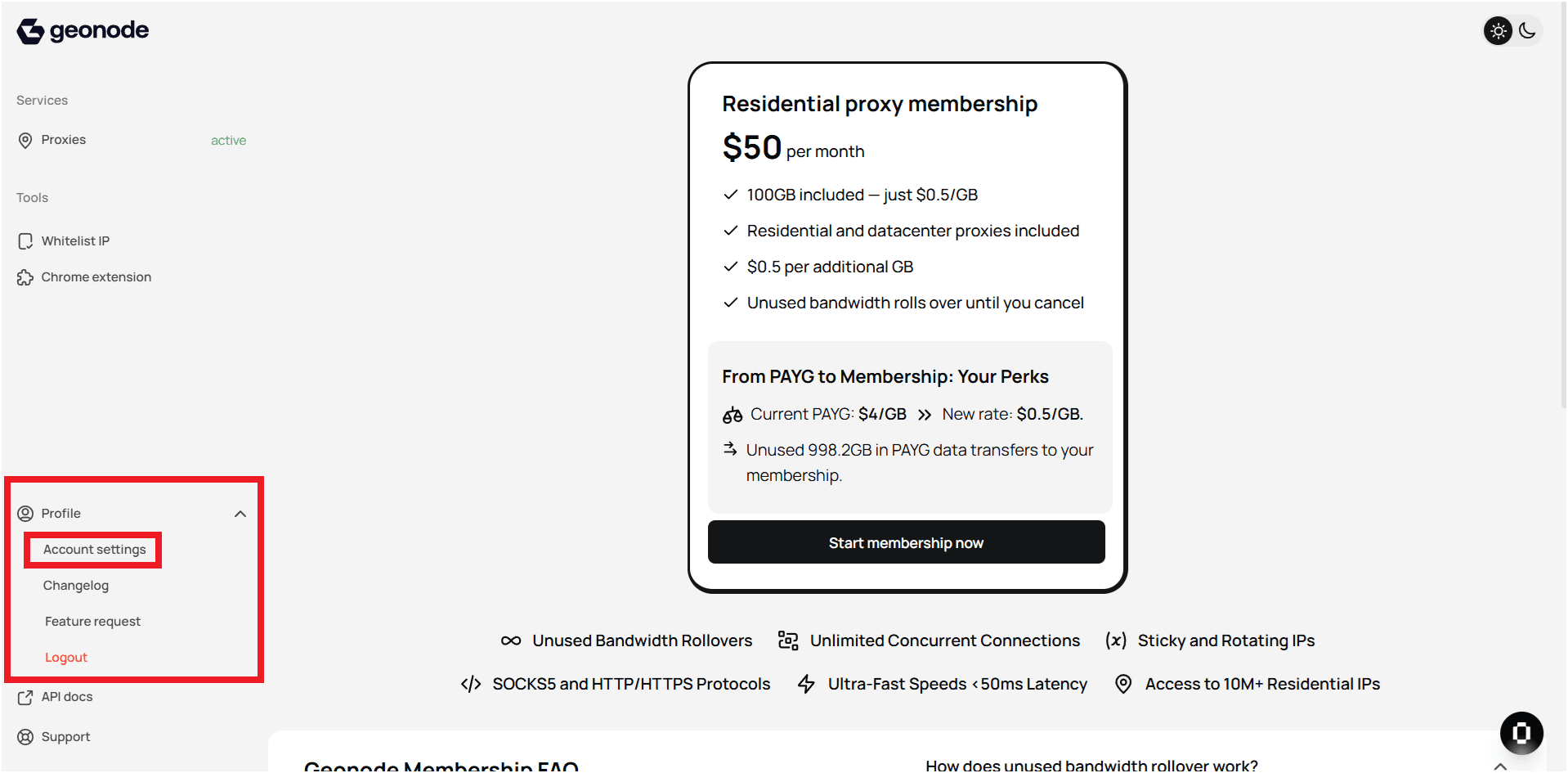
Task: Click the Whitelist IP icon
Action: pos(25,241)
